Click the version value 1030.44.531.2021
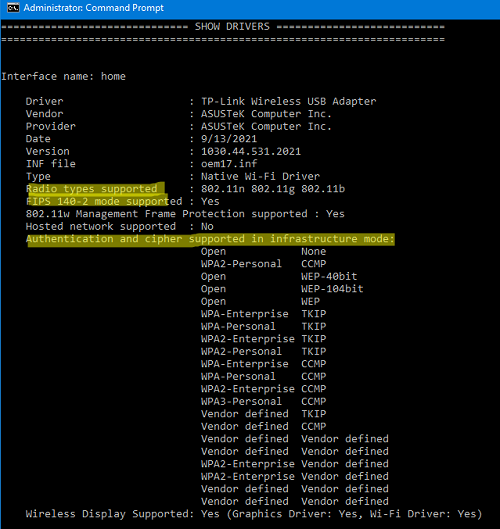500x529 pixels. tap(251, 151)
